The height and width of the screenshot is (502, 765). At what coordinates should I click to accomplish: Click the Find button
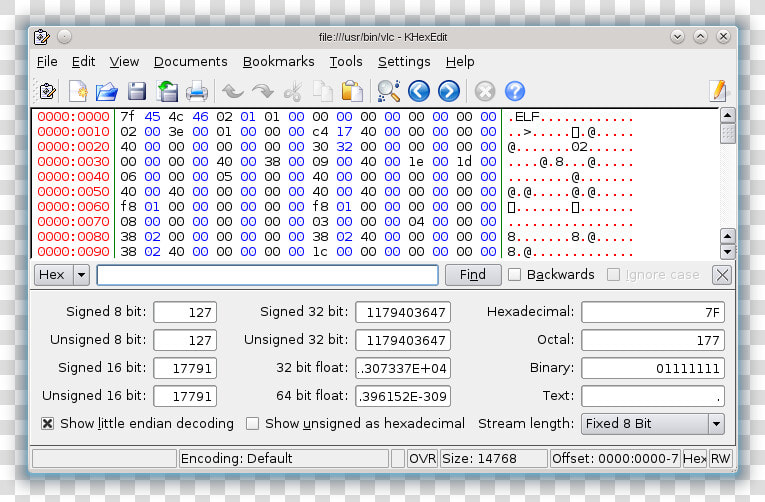[x=473, y=275]
